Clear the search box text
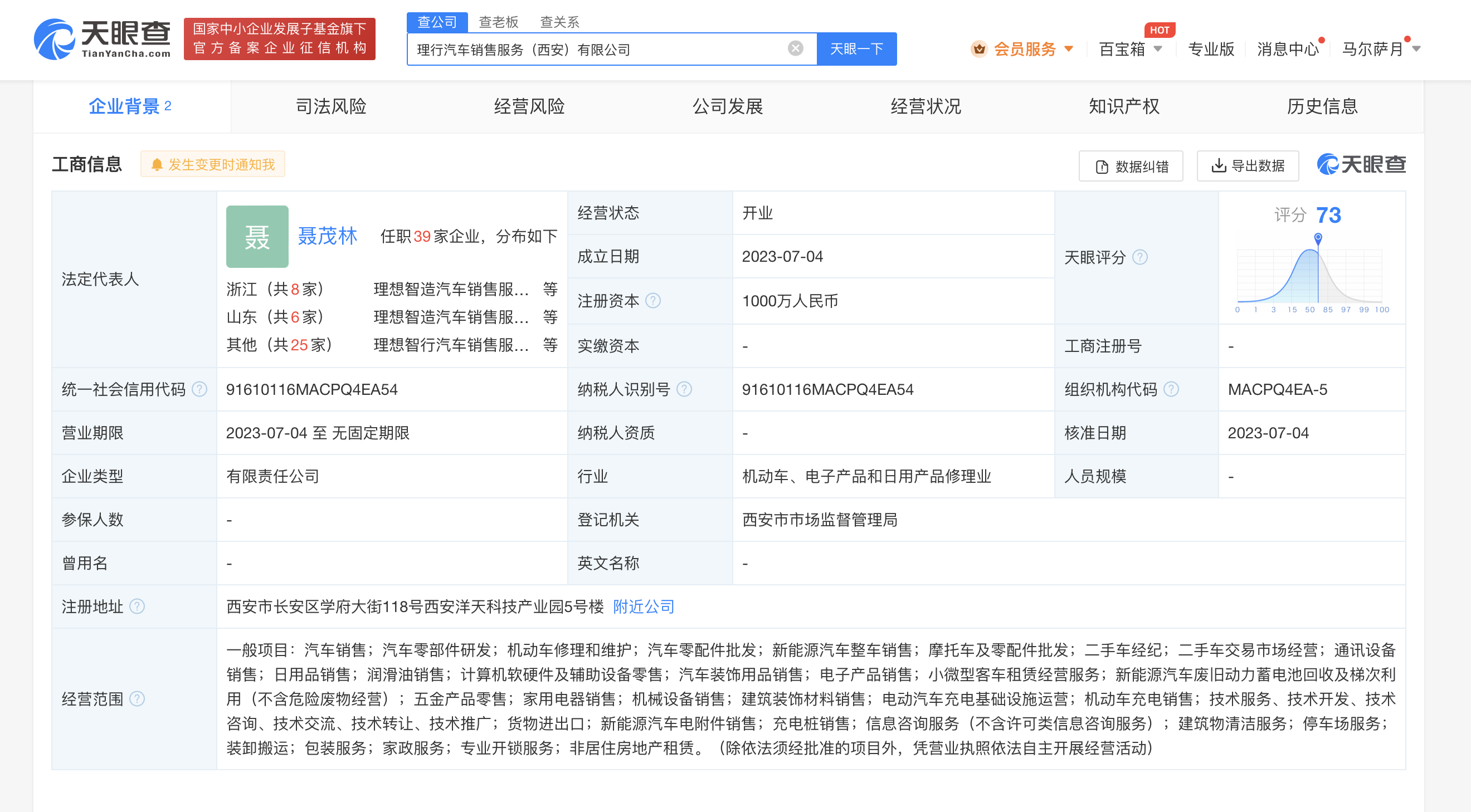 point(795,48)
